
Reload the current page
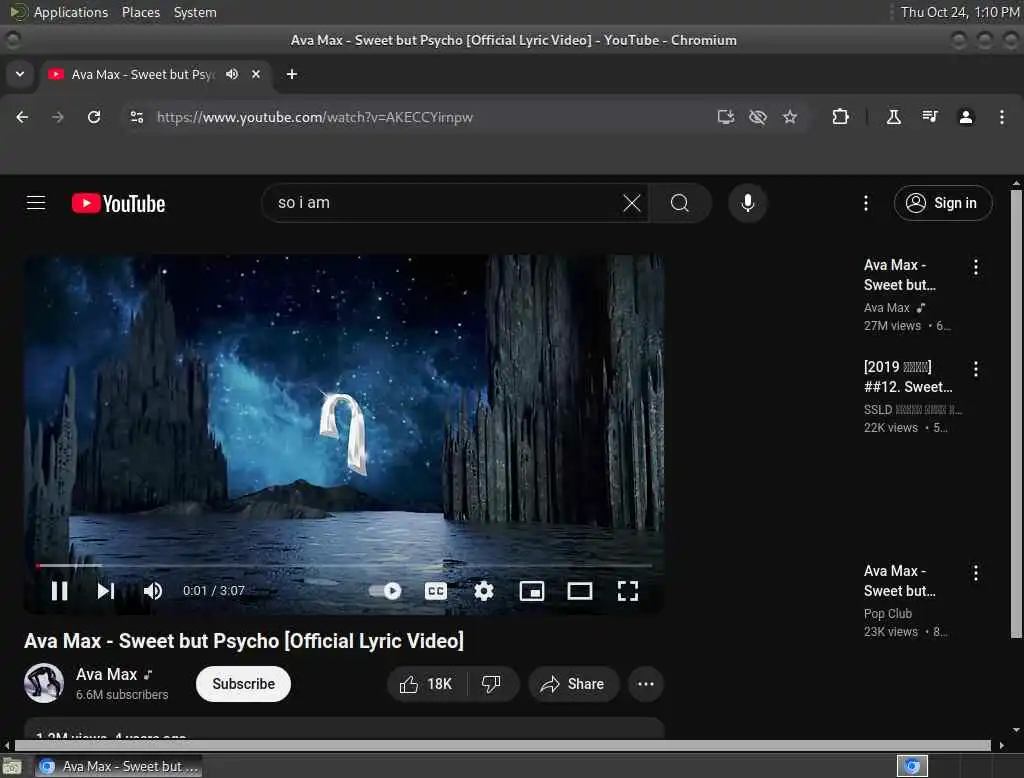click(94, 117)
